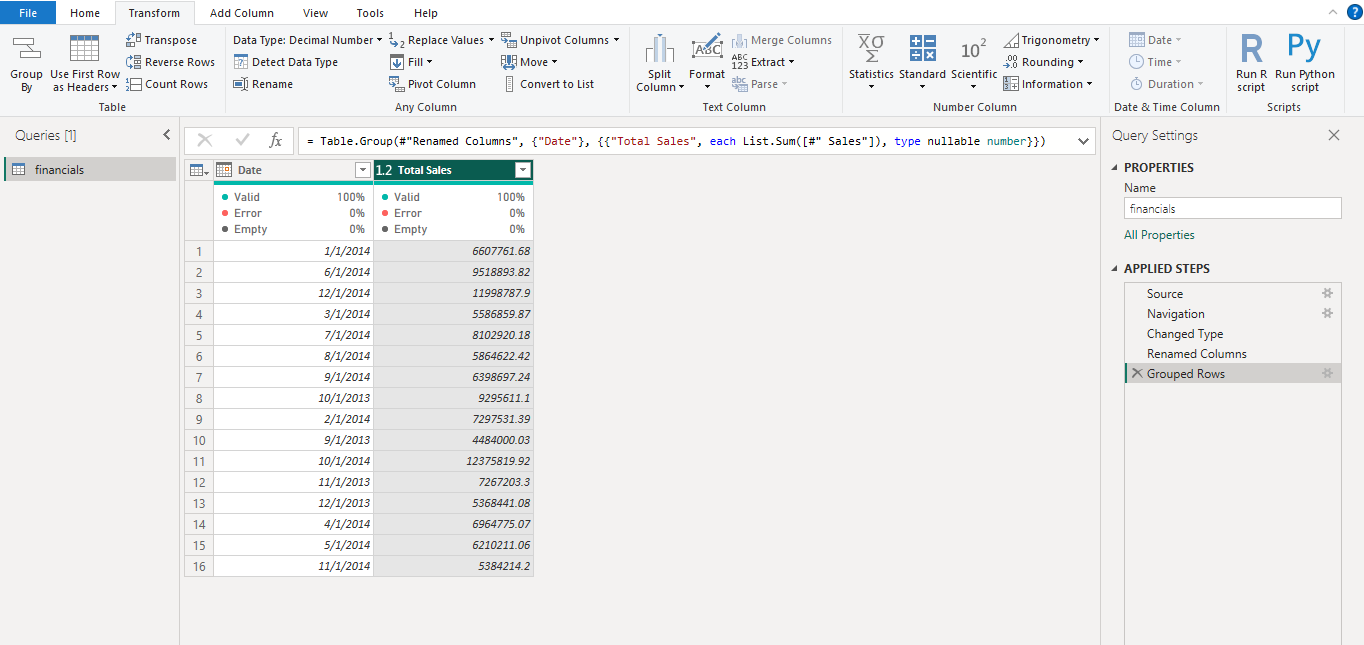
Task: Open the Rounding dropdown
Action: (x=1043, y=62)
